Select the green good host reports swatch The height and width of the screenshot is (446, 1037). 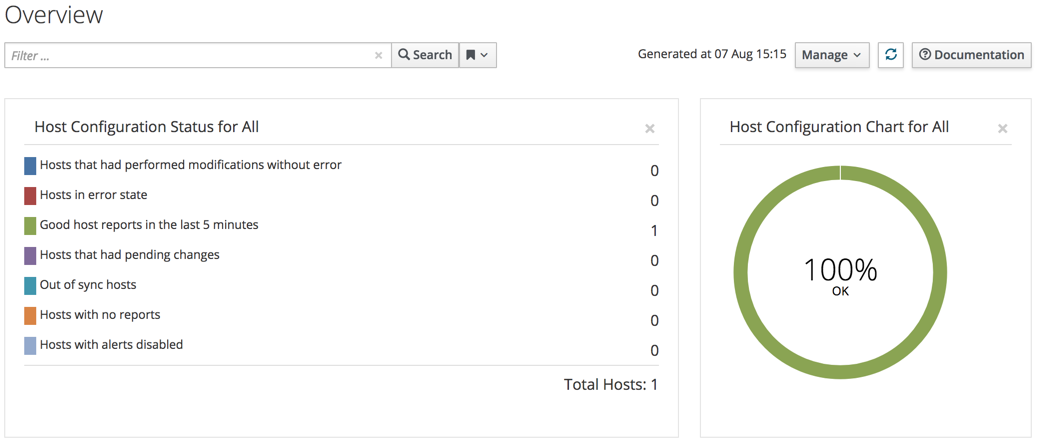coord(30,226)
